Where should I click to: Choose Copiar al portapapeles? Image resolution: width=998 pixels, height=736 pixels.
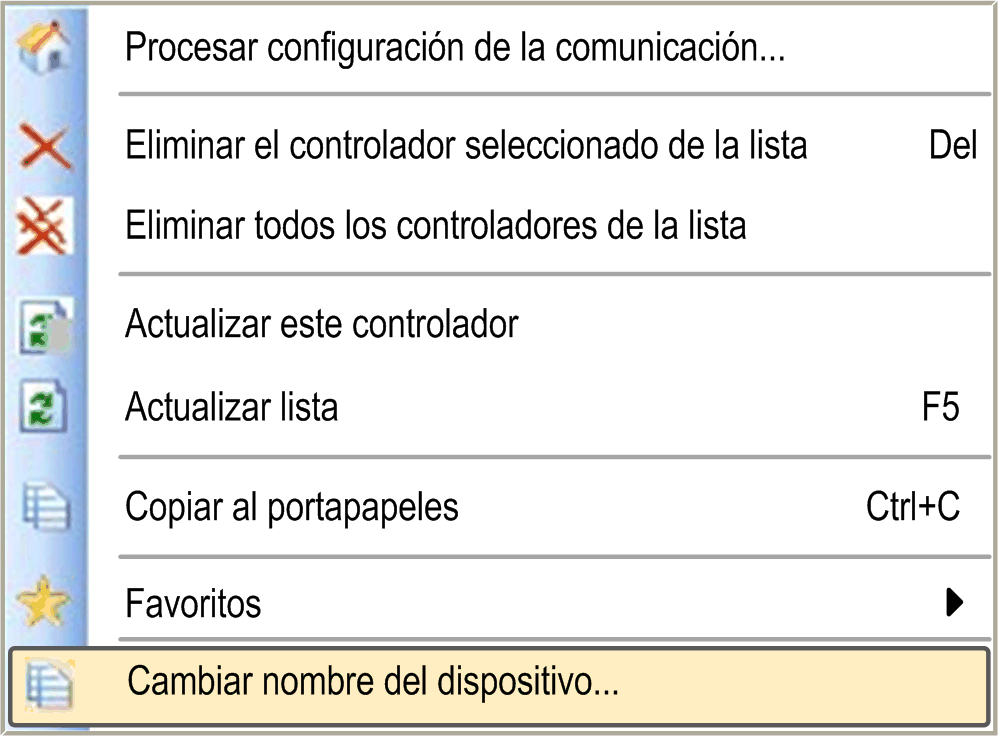(292, 507)
